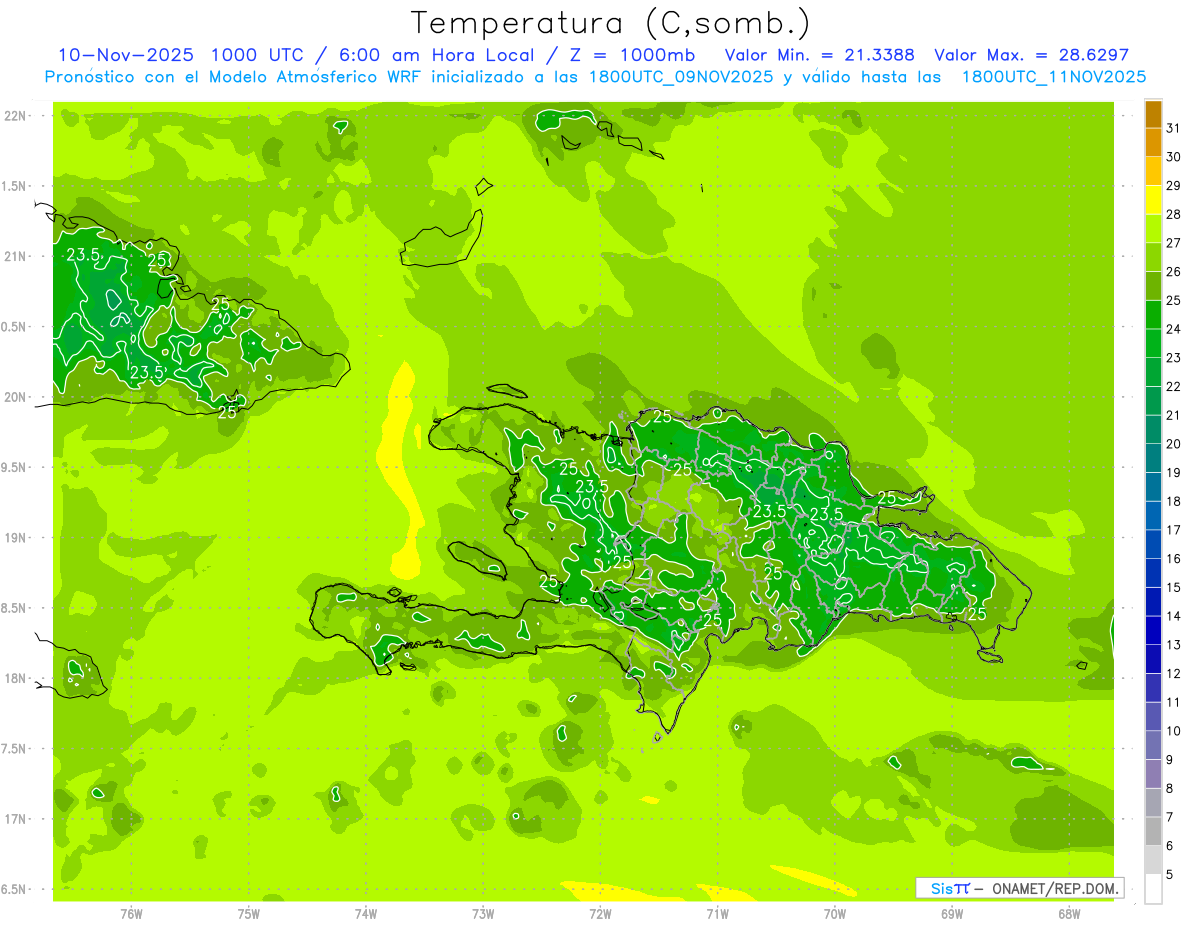This screenshot has height=927, width=1200.
Task: Click the '20' colorbar scale label
Action: [x=1174, y=444]
